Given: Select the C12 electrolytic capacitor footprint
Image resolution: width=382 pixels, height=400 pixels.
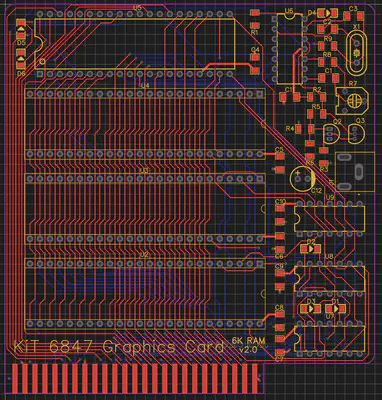Looking at the screenshot, I should 303,179.
